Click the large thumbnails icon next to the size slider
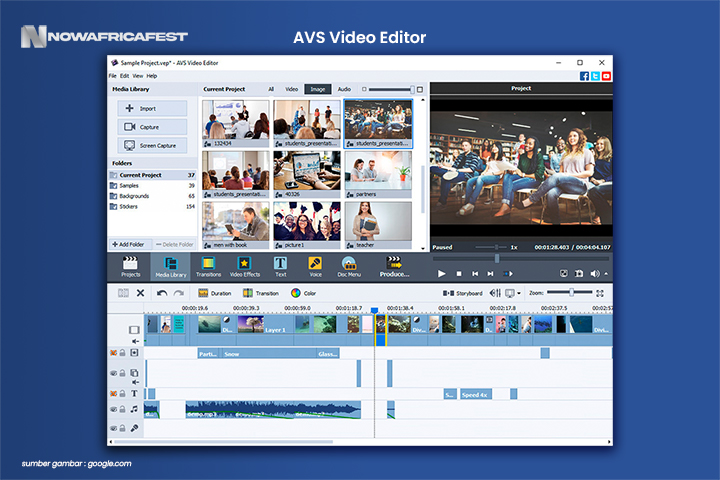The height and width of the screenshot is (480, 720). pyautogui.click(x=420, y=90)
